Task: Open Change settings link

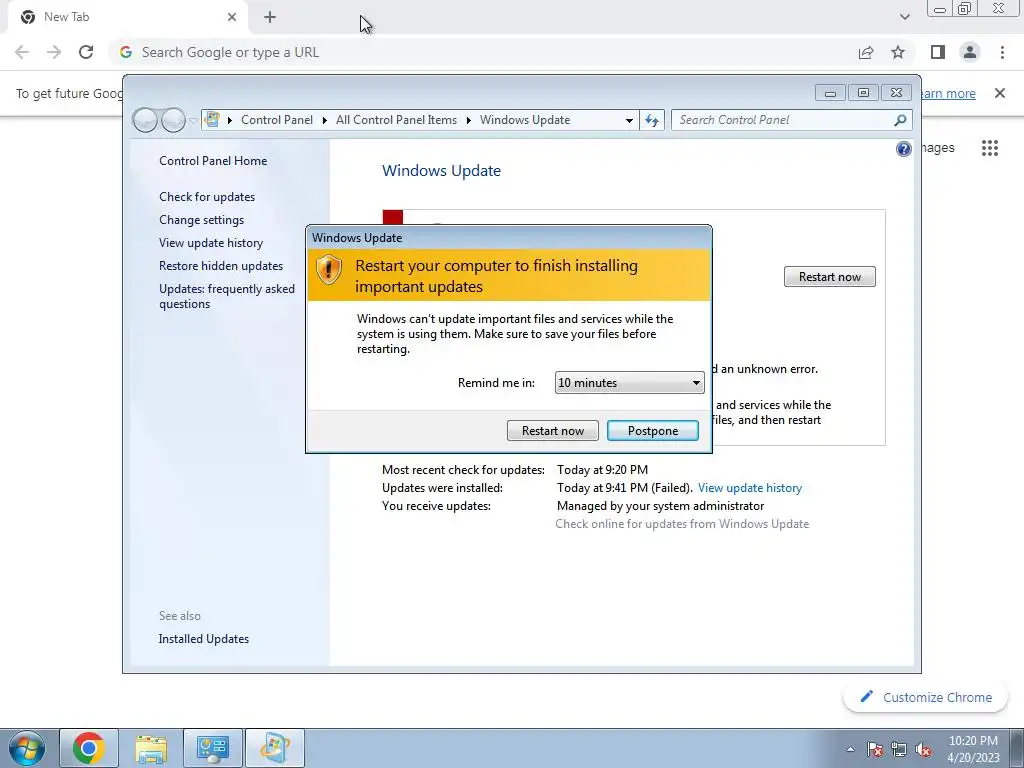Action: 201,220
